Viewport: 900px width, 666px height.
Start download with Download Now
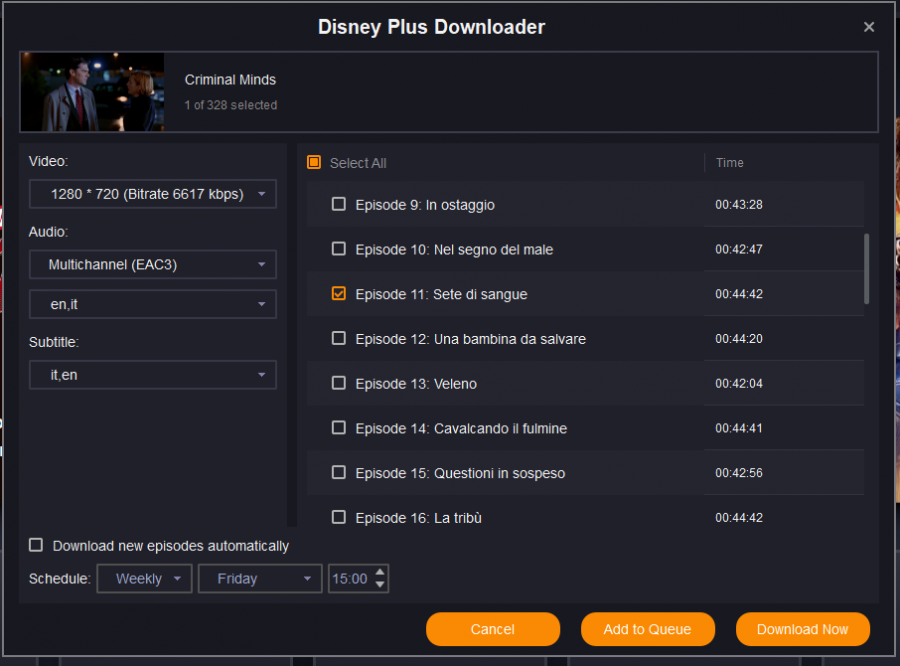coord(802,629)
